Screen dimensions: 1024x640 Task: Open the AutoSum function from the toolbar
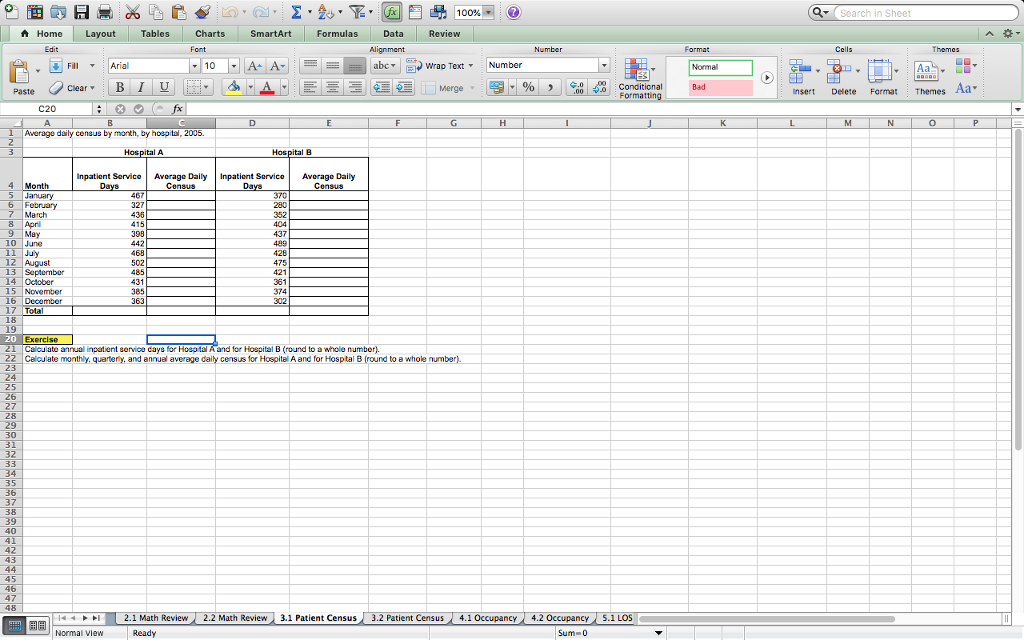point(296,11)
